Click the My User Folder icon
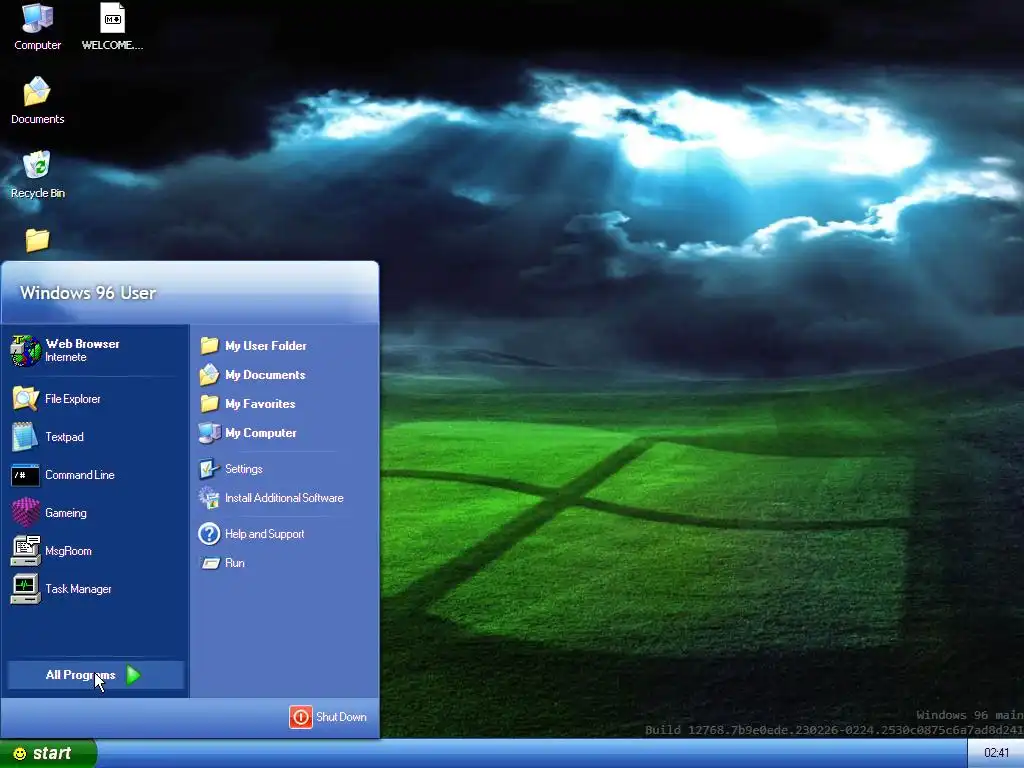 click(209, 345)
